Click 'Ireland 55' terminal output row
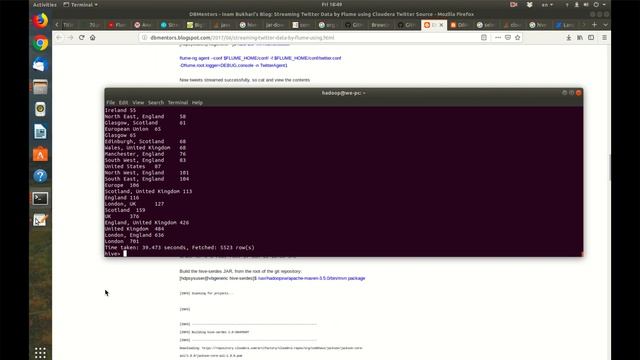The image size is (640, 360). [120, 110]
